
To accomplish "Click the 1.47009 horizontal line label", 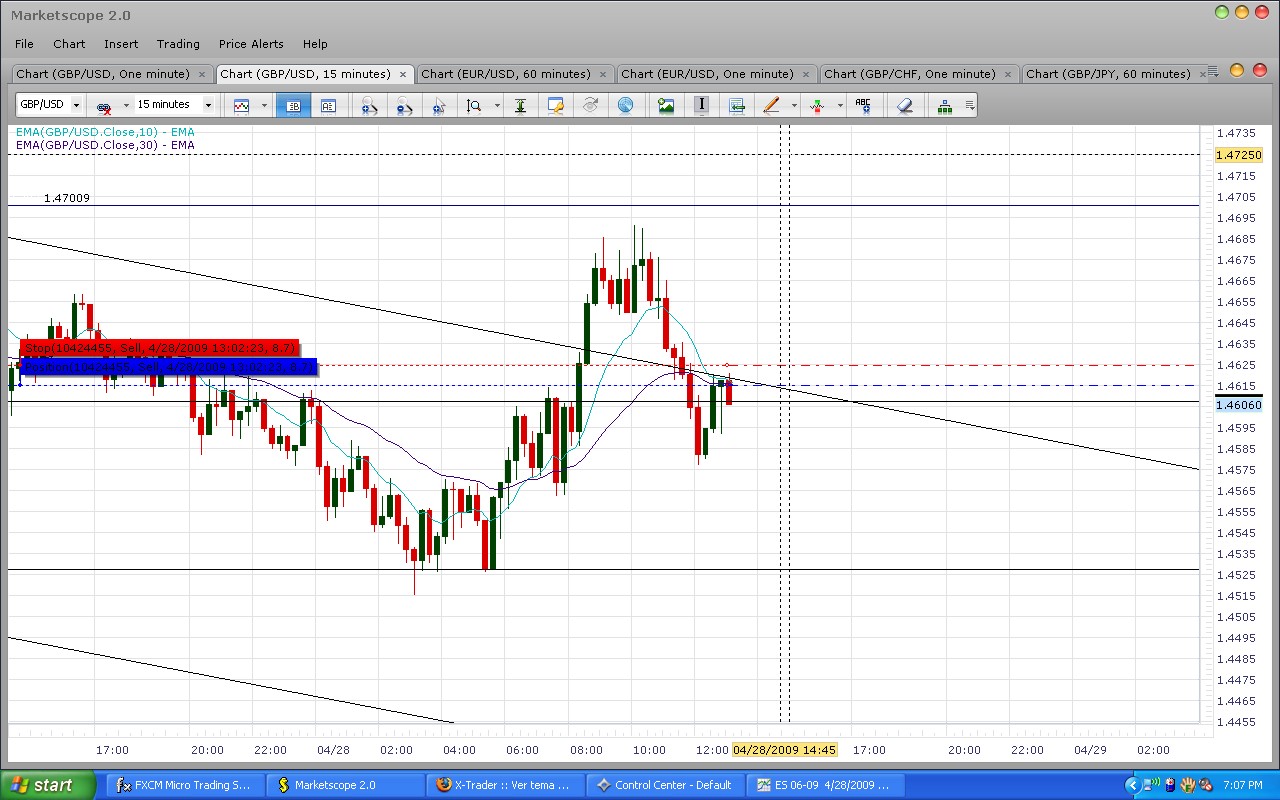I will (67, 198).
